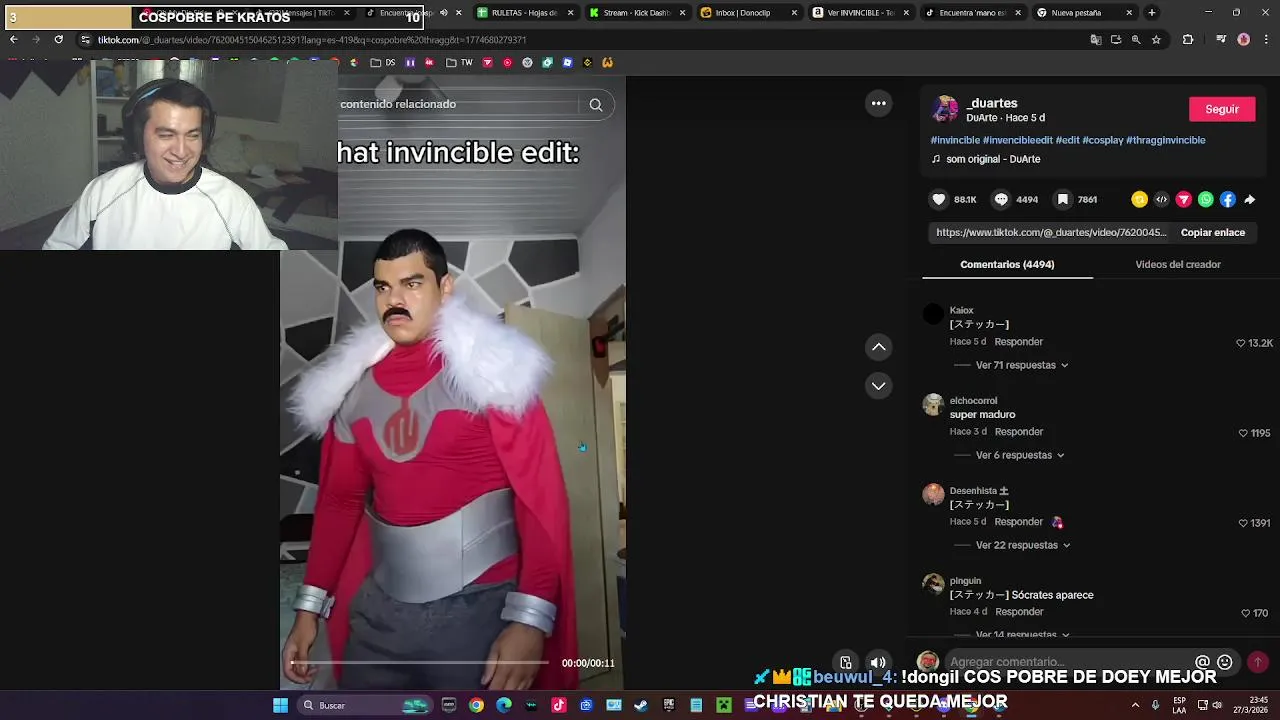This screenshot has height=720, width=1280.
Task: Open the Windows Start menu
Action: point(281,705)
